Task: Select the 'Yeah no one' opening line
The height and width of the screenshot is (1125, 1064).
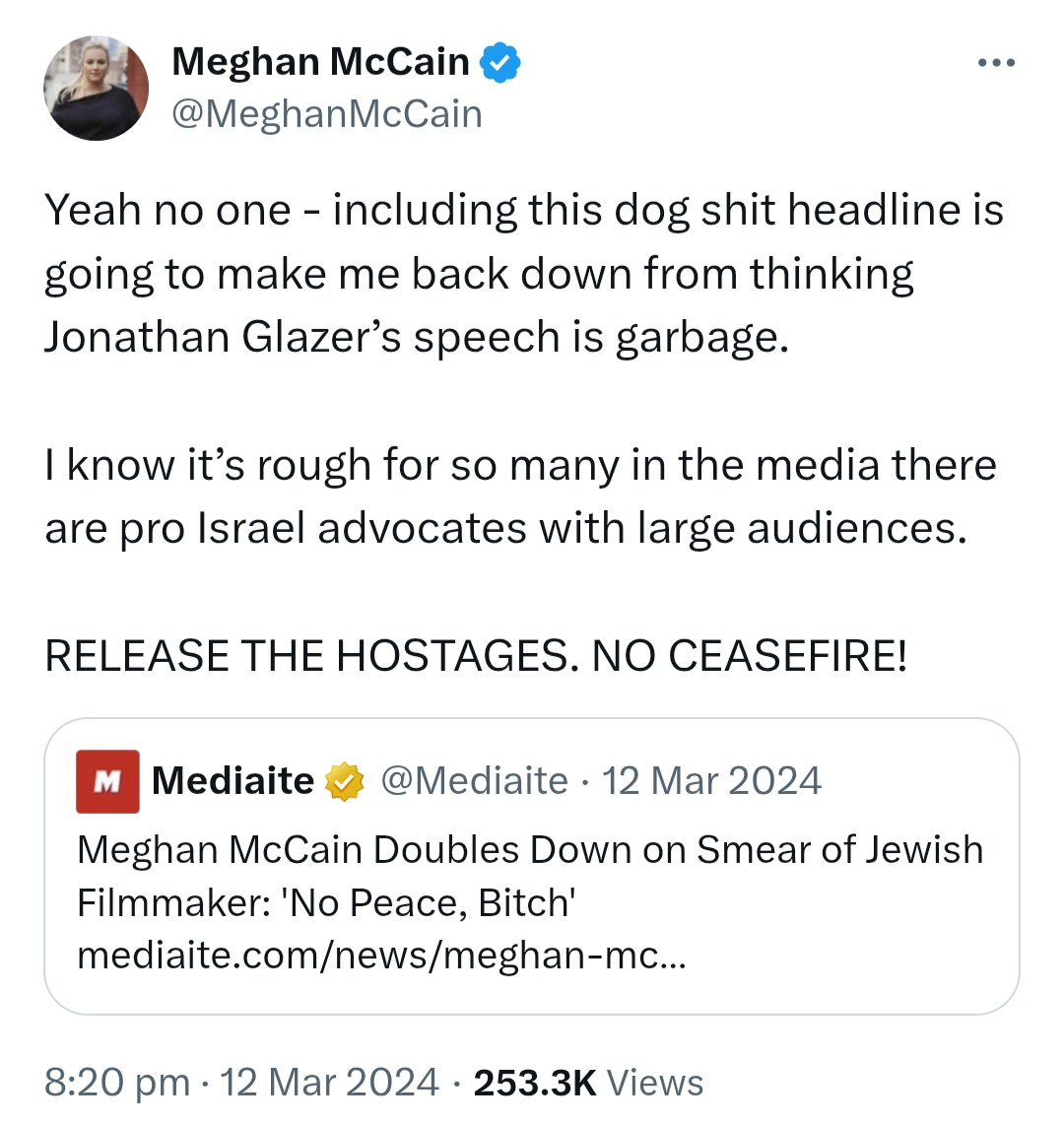Action: pyautogui.click(x=524, y=211)
